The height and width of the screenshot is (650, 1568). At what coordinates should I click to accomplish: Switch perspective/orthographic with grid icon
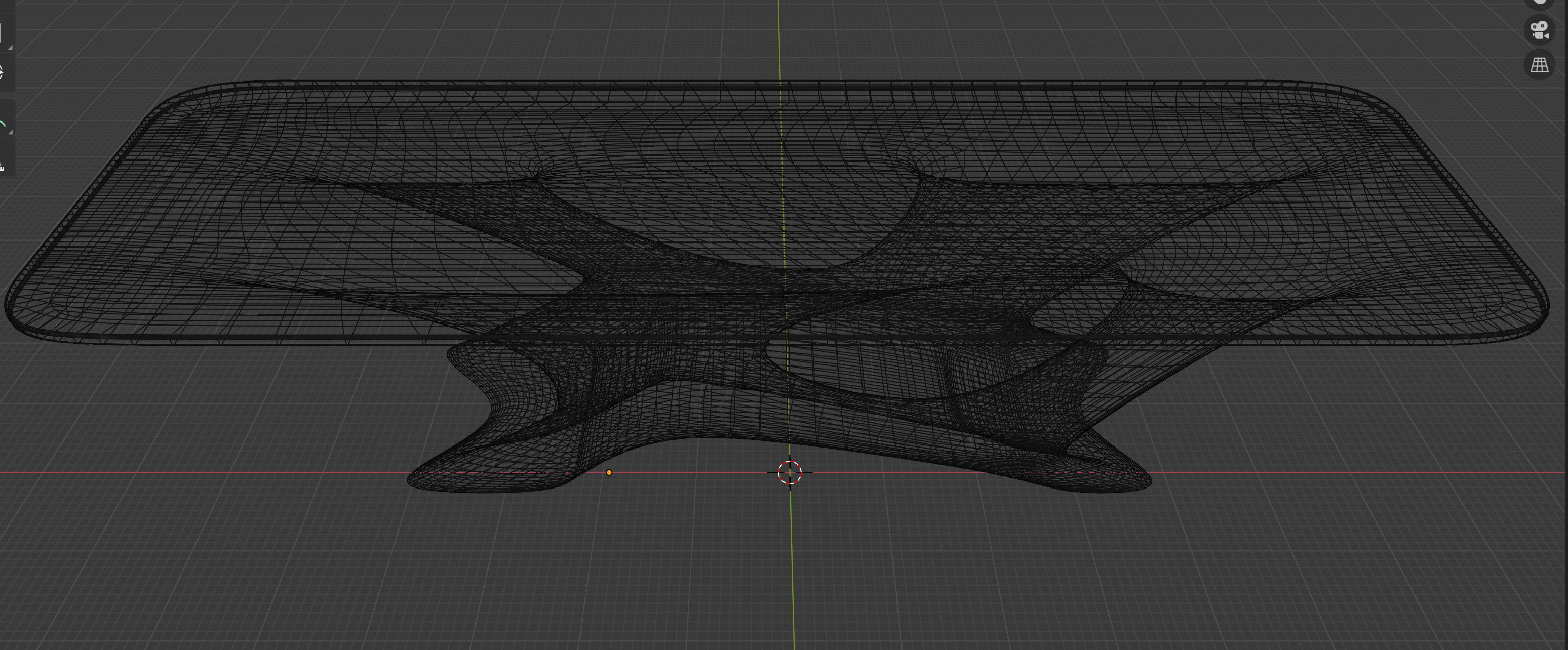pyautogui.click(x=1540, y=64)
